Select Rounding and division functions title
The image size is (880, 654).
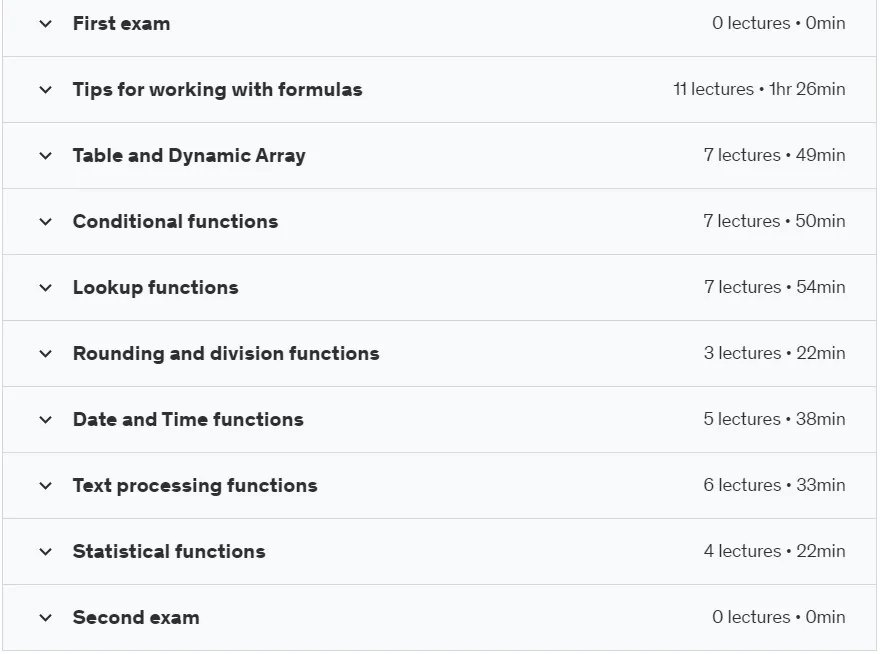(x=226, y=353)
